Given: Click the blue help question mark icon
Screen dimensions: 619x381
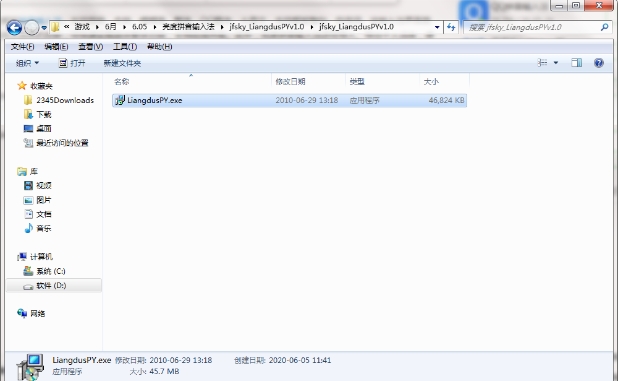Looking at the screenshot, I should (x=598, y=63).
